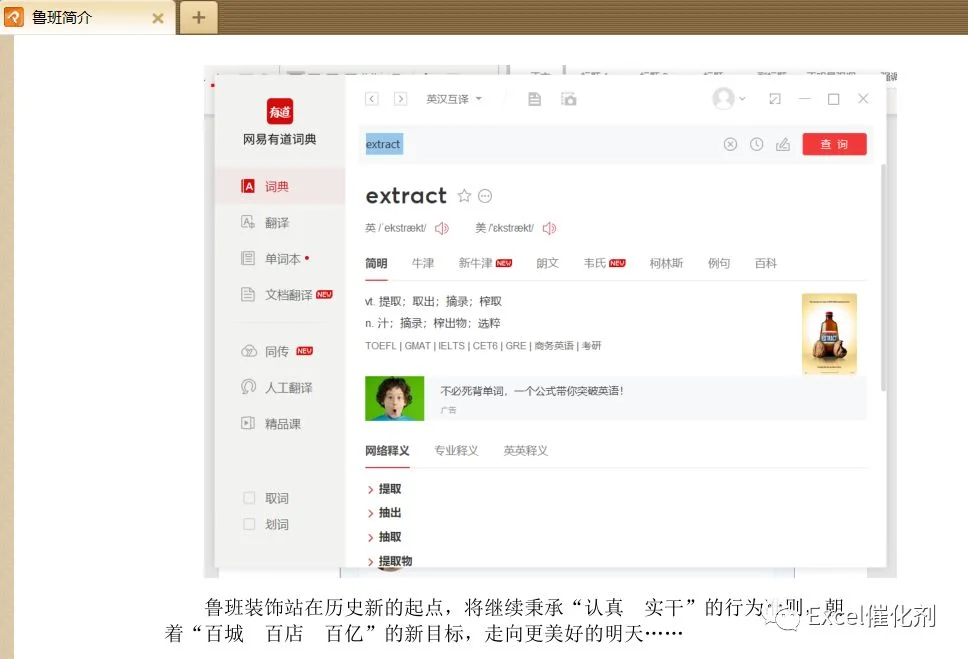968x659 pixels.
Task: Select 词典 in the sidebar
Action: 280,187
